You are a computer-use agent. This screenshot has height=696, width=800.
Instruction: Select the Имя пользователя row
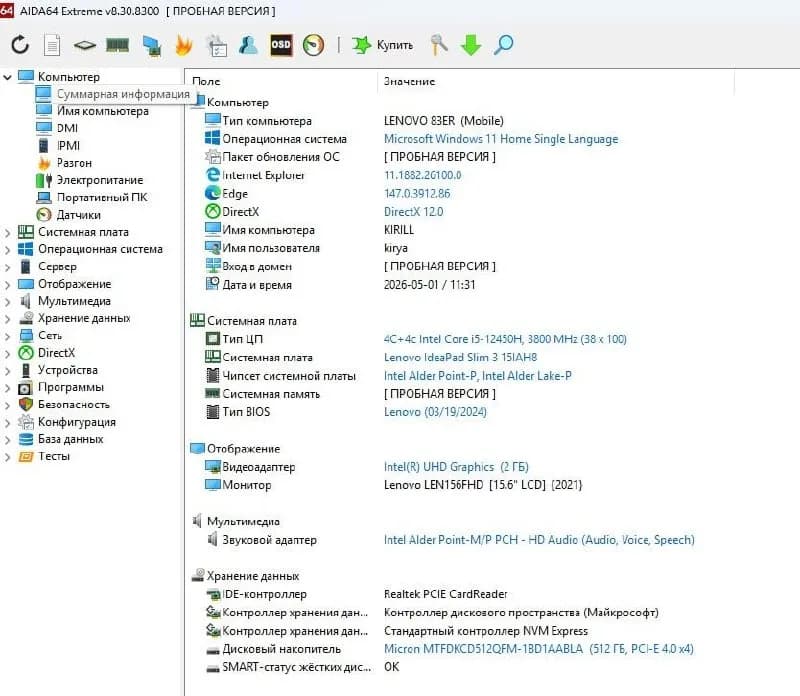pos(306,248)
